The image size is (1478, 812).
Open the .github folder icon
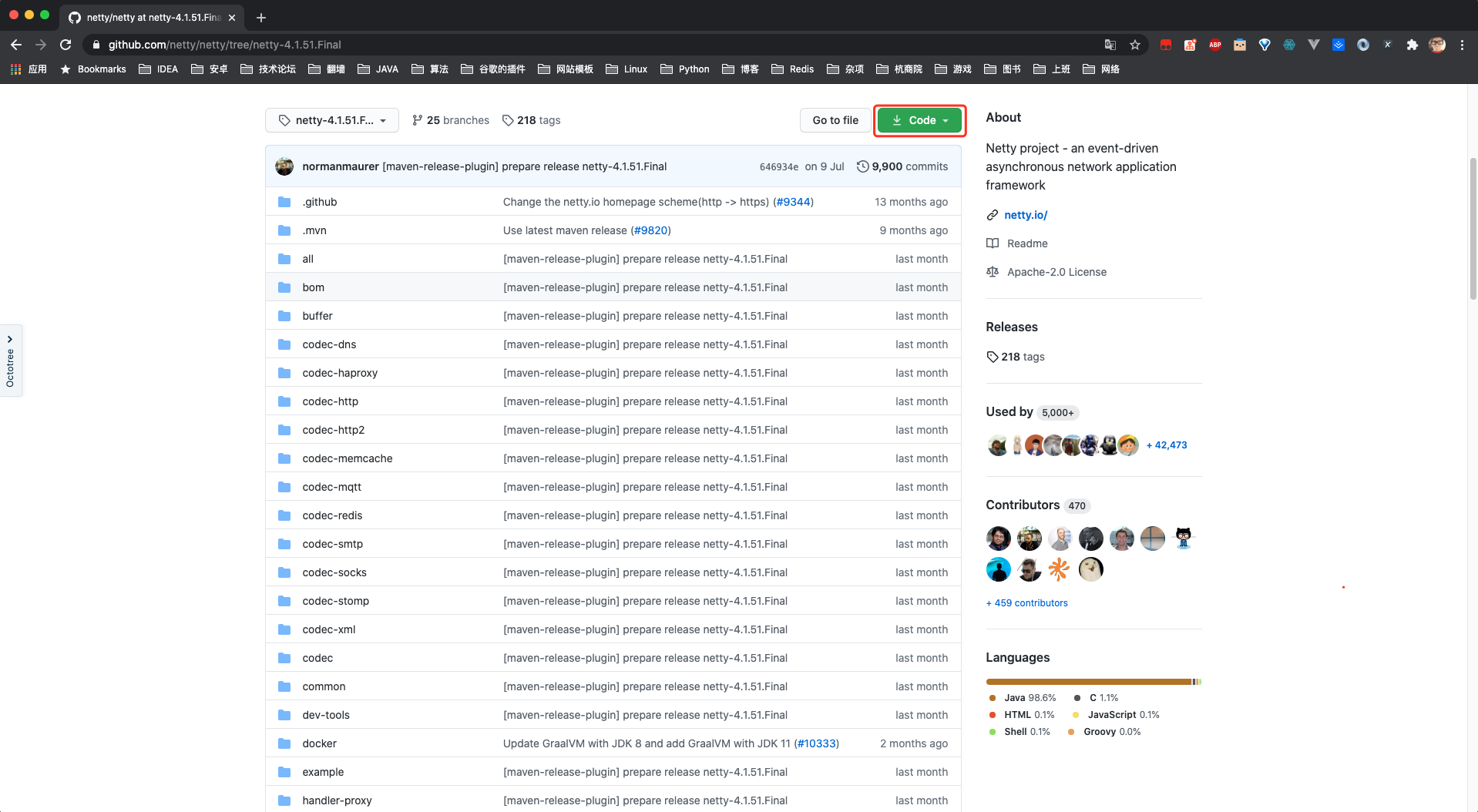coord(284,202)
